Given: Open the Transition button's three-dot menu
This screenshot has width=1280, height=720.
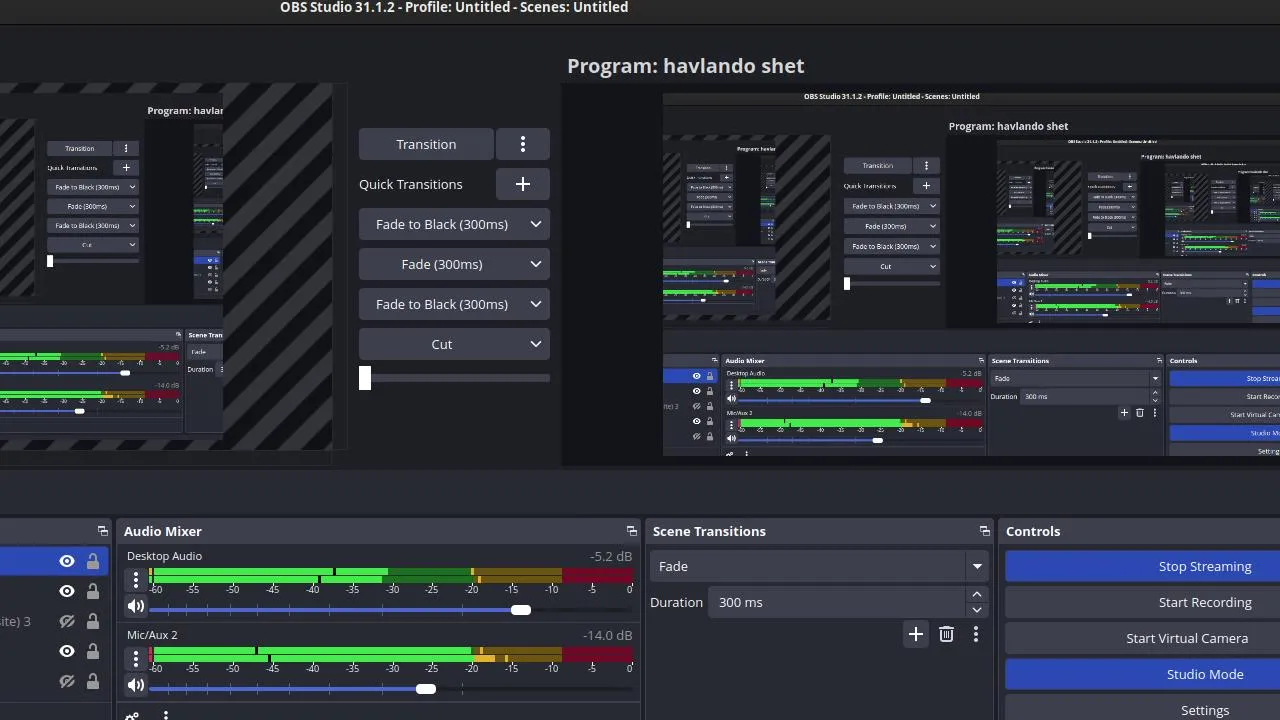Looking at the screenshot, I should pos(522,144).
